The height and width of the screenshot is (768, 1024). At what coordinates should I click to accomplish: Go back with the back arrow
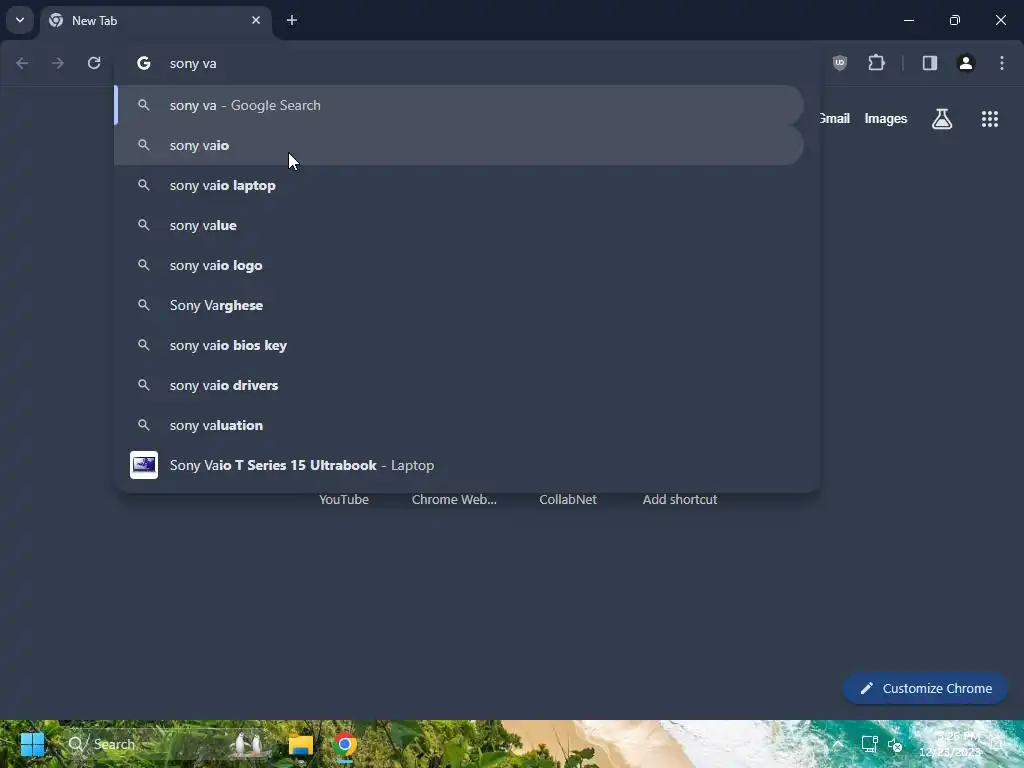click(x=22, y=63)
